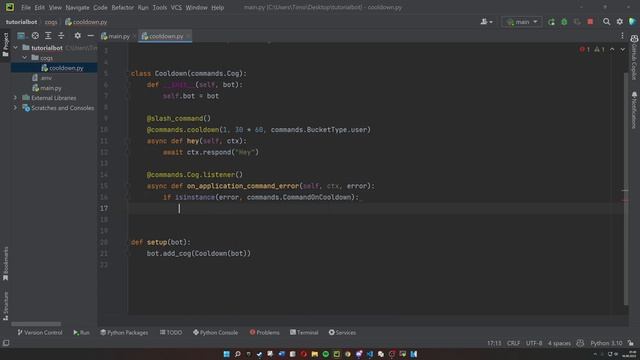Image resolution: width=640 pixels, height=360 pixels.
Task: Go to previous highlighted error arrow
Action: tap(612, 49)
